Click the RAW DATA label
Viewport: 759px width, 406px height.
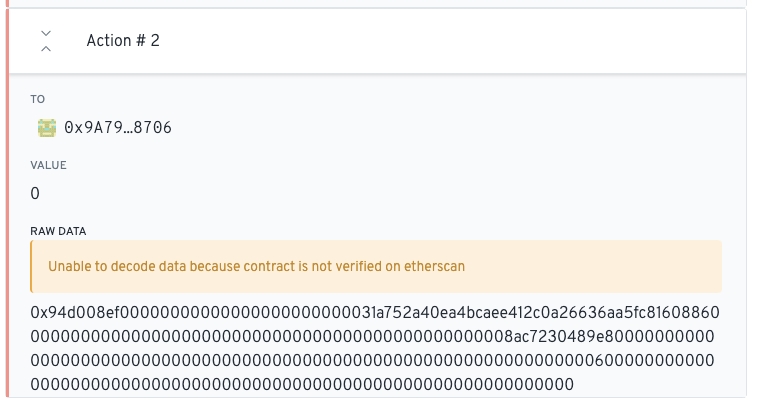pos(58,231)
